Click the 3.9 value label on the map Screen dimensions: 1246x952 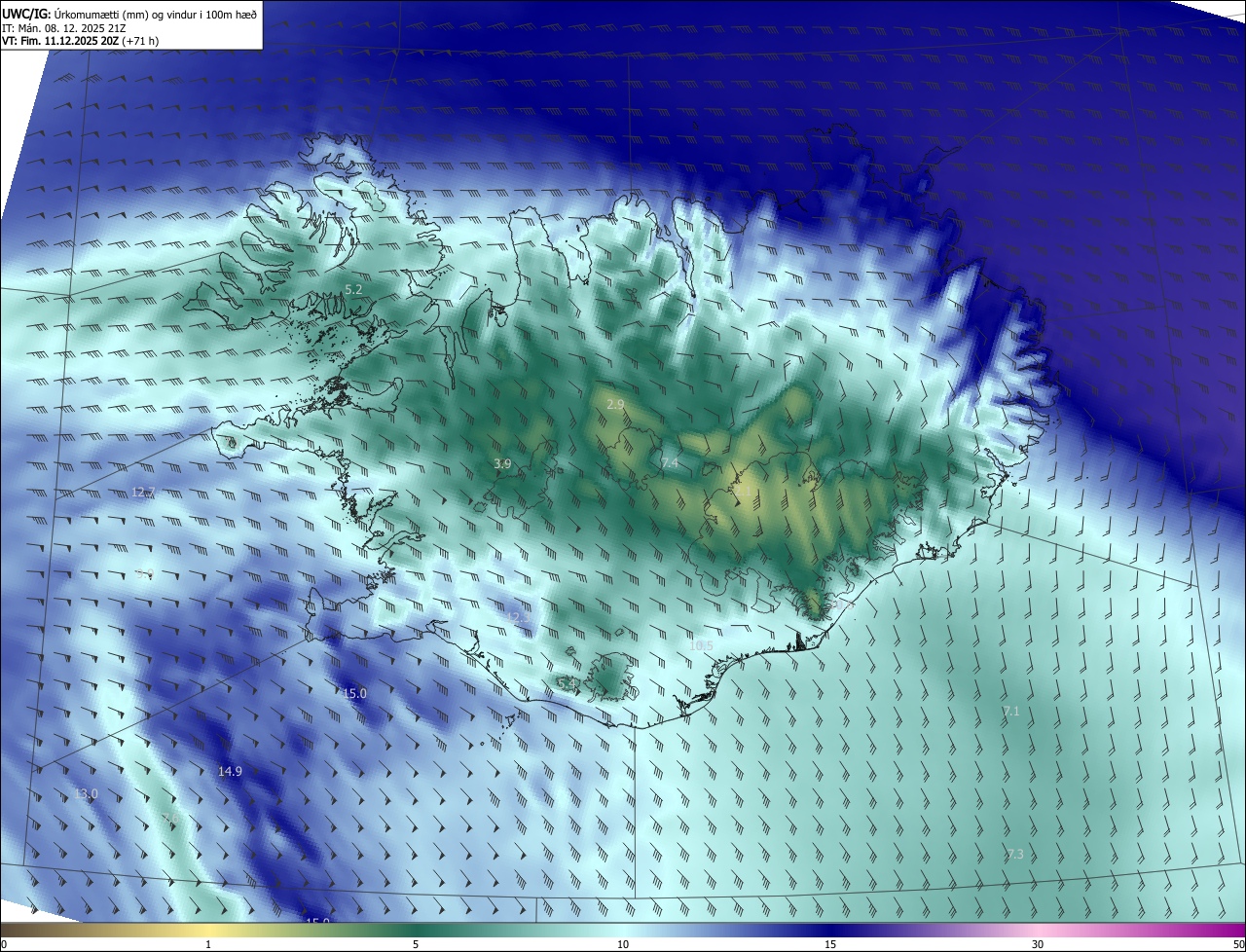point(502,464)
